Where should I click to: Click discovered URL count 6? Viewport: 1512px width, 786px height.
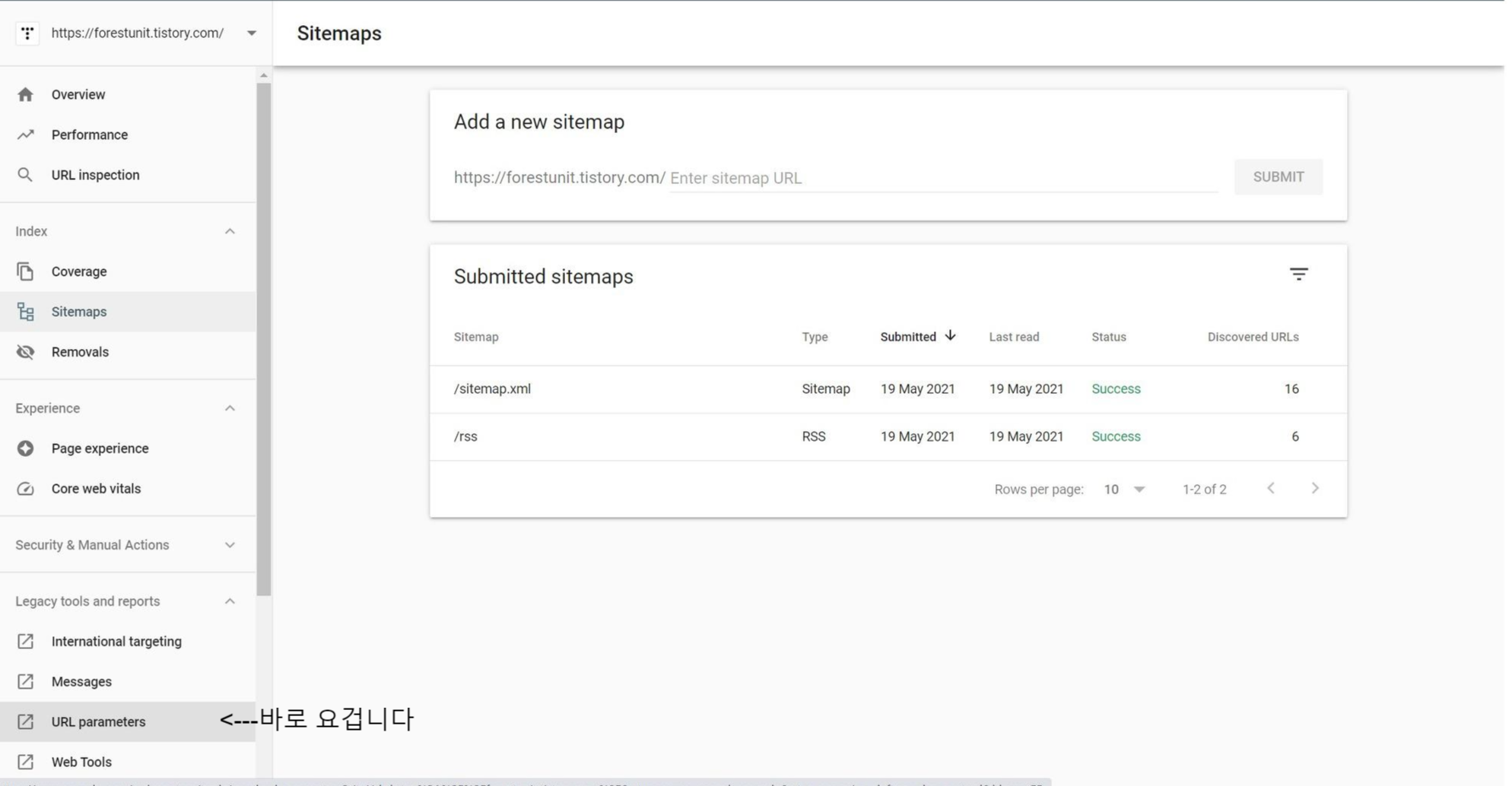point(1294,437)
